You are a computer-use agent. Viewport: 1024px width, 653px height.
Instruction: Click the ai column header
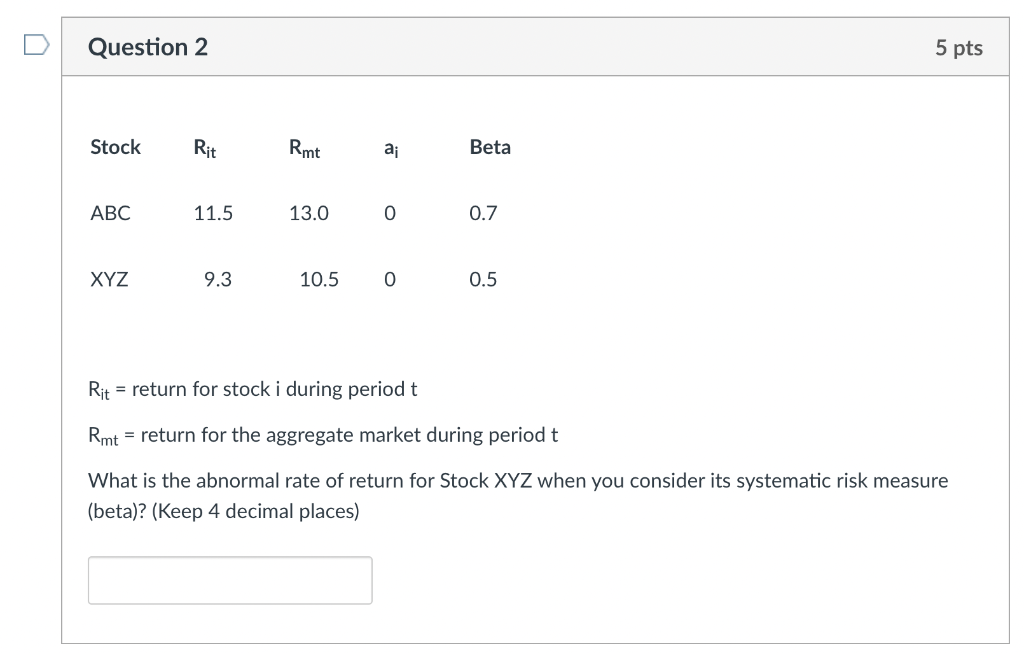click(x=390, y=148)
